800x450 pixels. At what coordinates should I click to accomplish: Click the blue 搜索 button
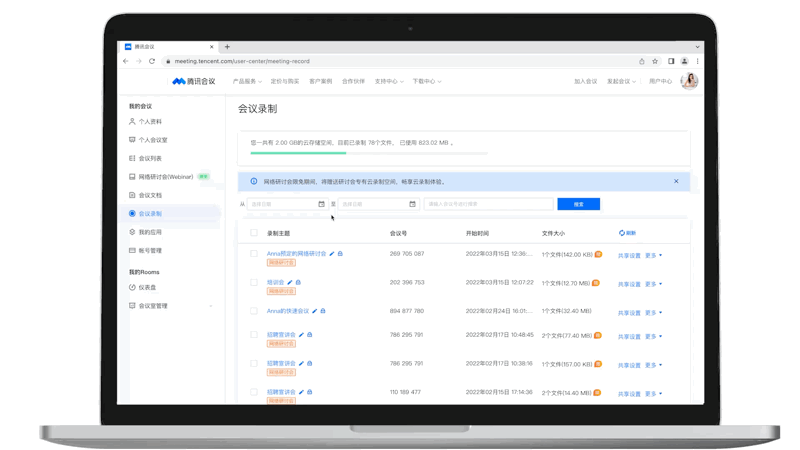click(x=578, y=204)
